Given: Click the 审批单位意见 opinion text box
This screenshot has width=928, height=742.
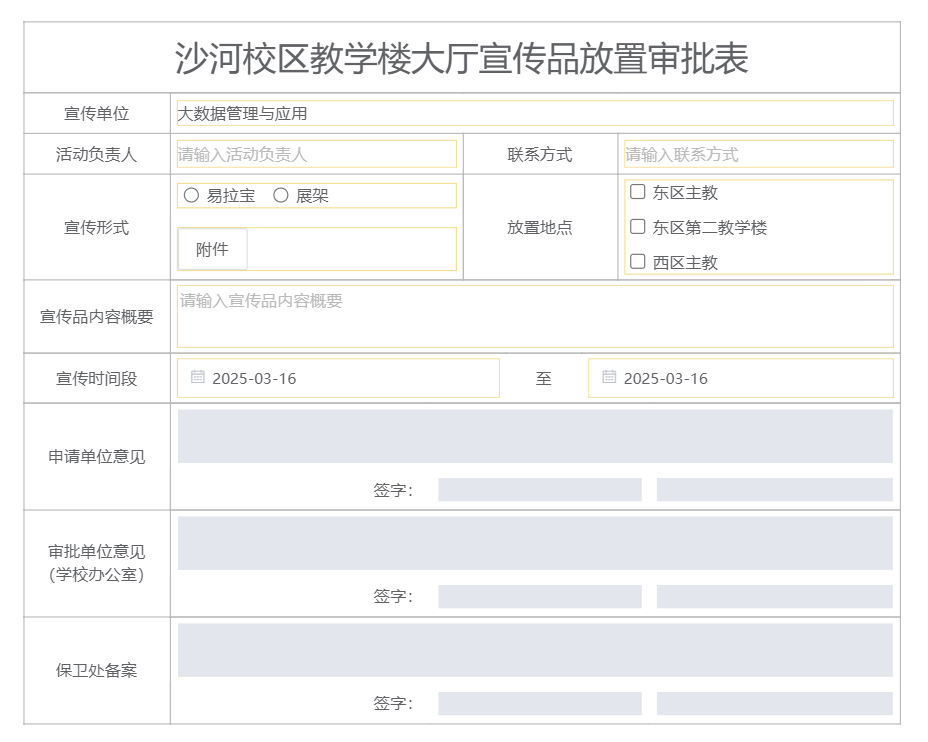Looking at the screenshot, I should coord(534,543).
